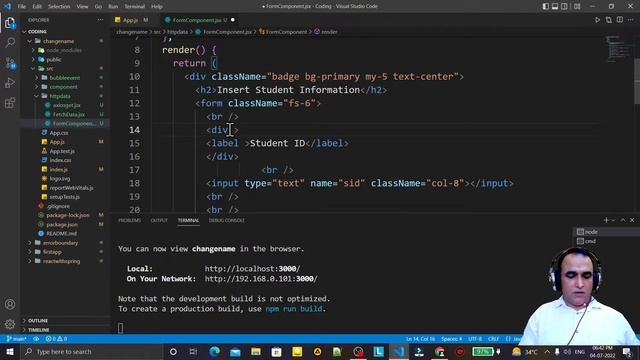The height and width of the screenshot is (360, 640).
Task: Open Edit menu
Action: [x=37, y=7]
